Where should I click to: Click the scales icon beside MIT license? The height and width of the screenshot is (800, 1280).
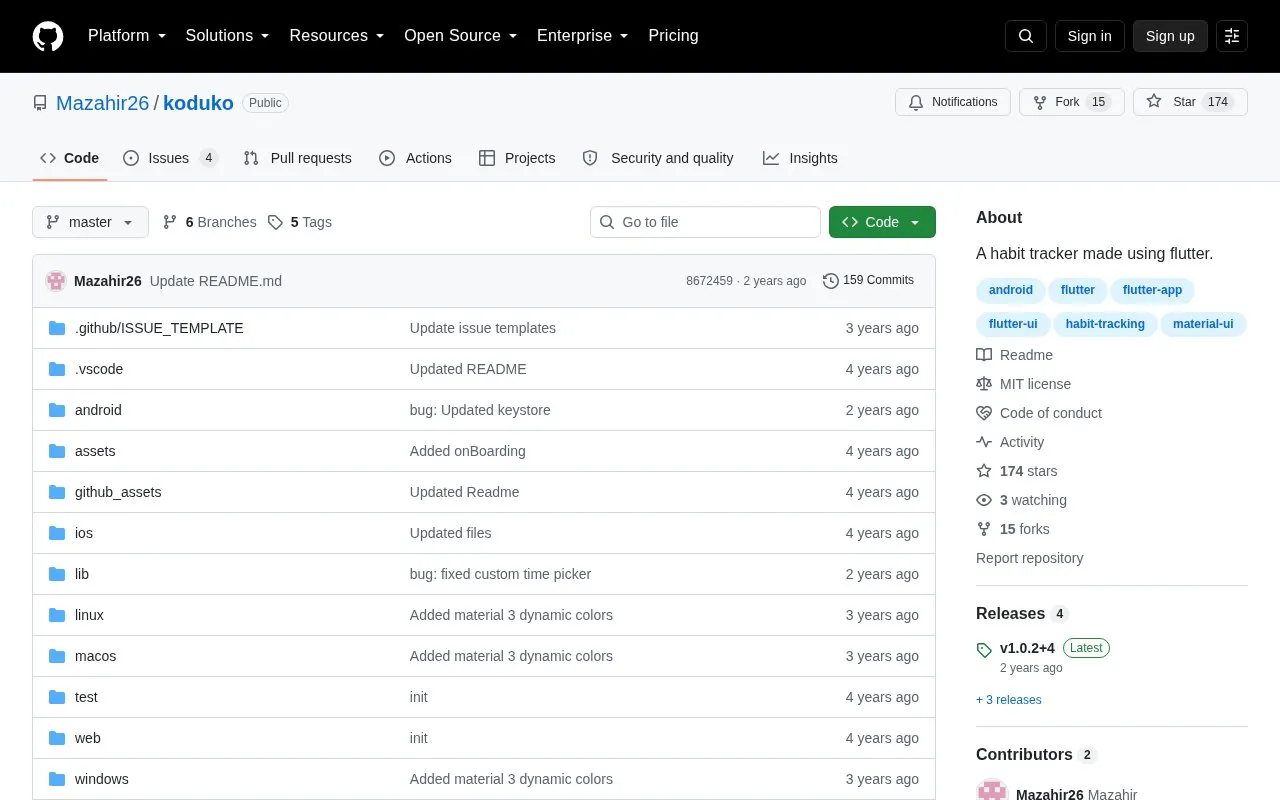tap(984, 384)
